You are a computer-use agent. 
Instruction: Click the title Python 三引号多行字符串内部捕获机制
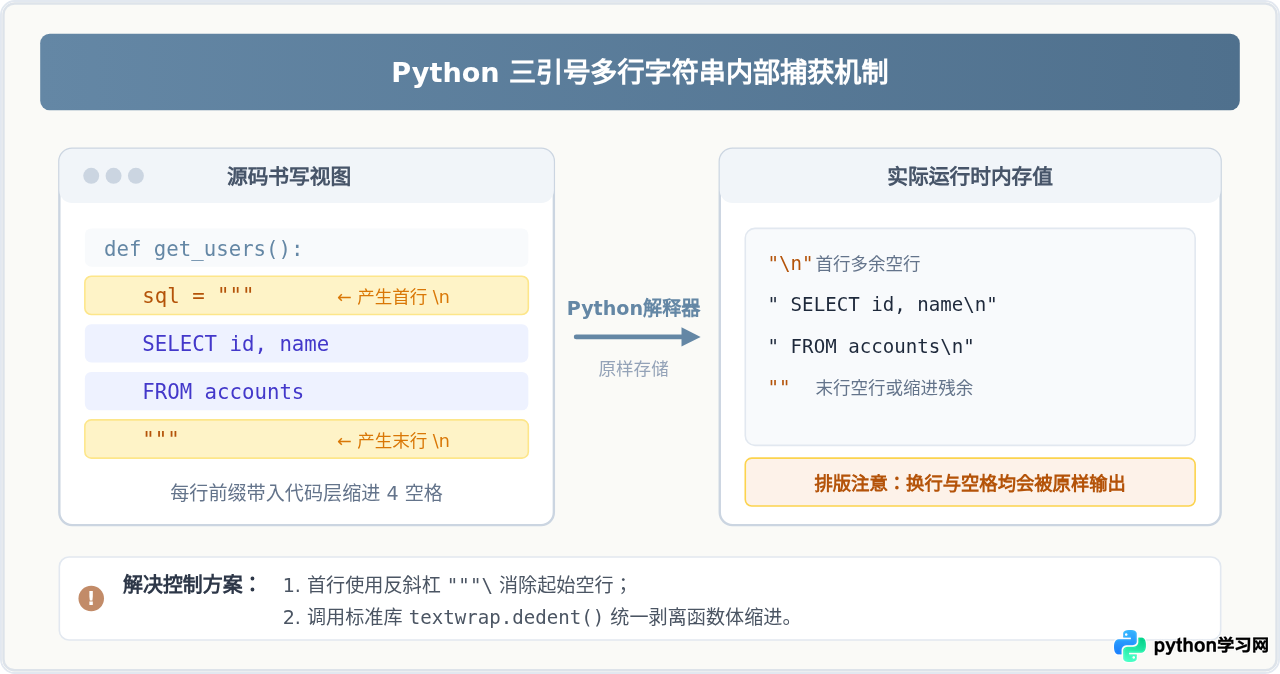click(640, 73)
